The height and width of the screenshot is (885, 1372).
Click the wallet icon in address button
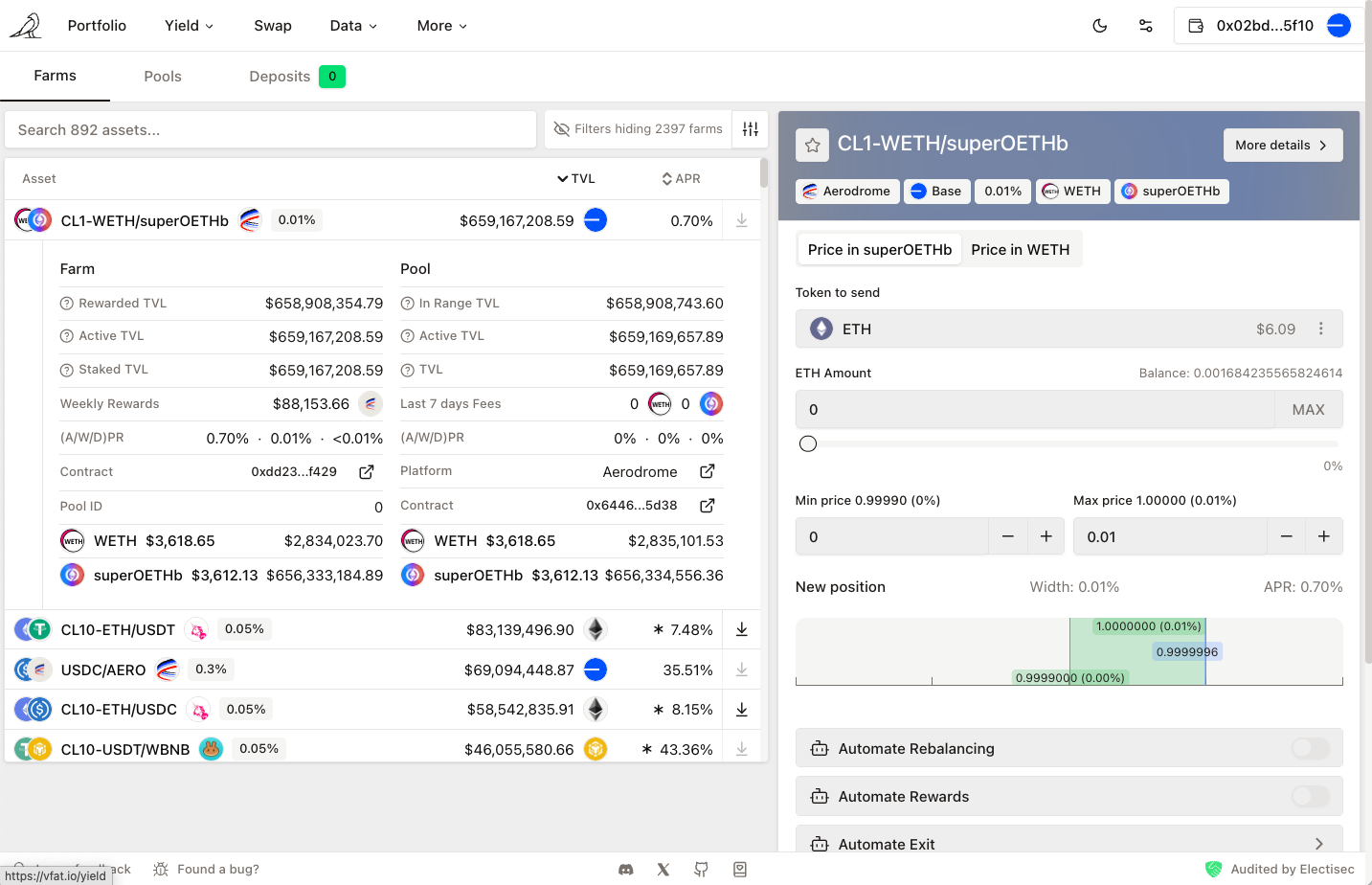pos(1196,26)
